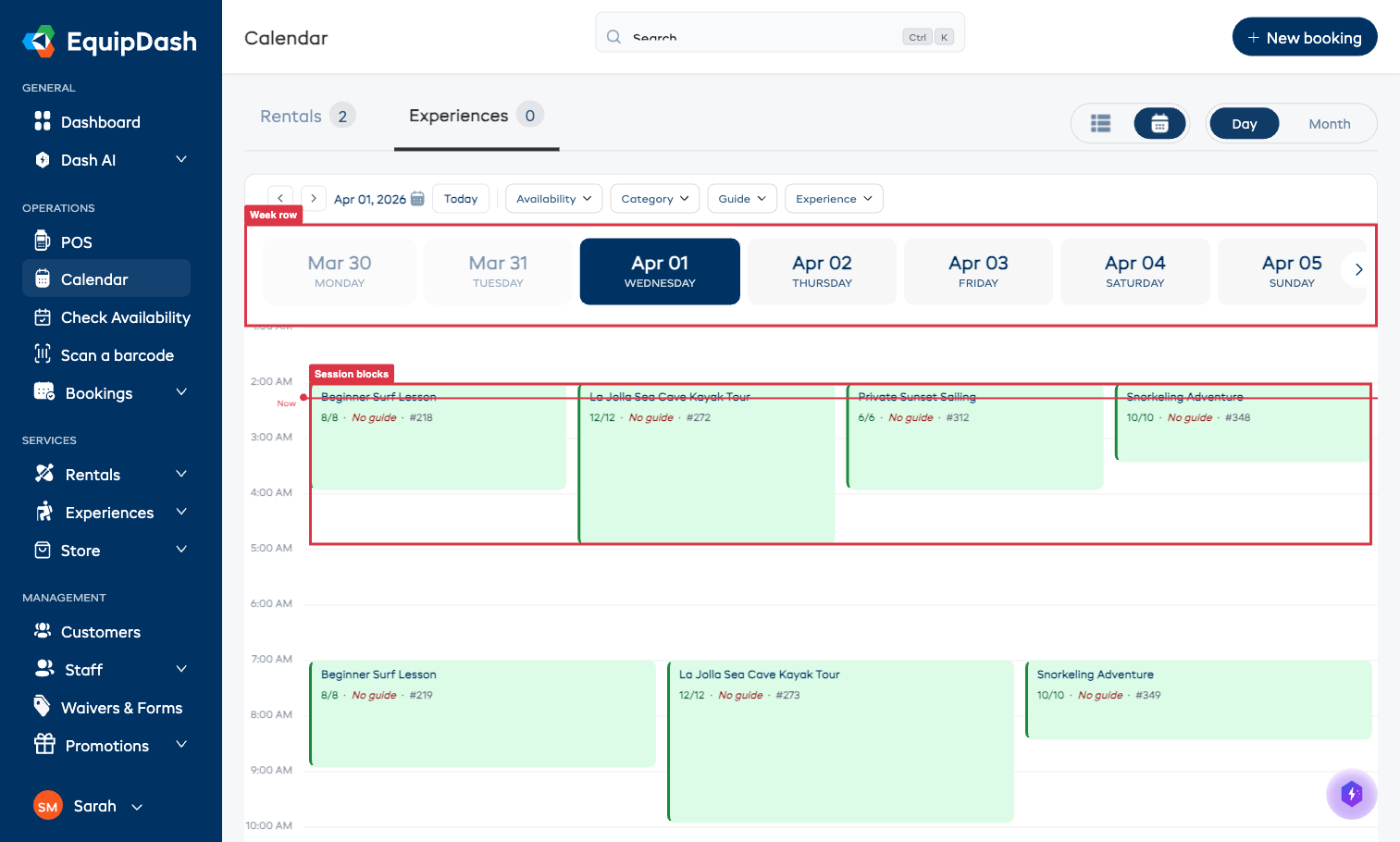Open the Scan a barcode tool
This screenshot has height=842, width=1400.
[117, 354]
